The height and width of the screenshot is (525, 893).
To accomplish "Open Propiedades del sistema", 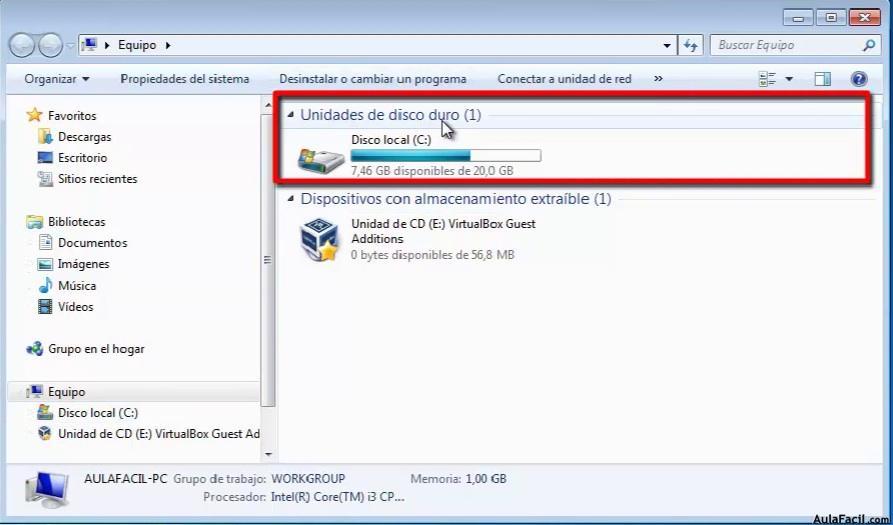I will point(185,79).
